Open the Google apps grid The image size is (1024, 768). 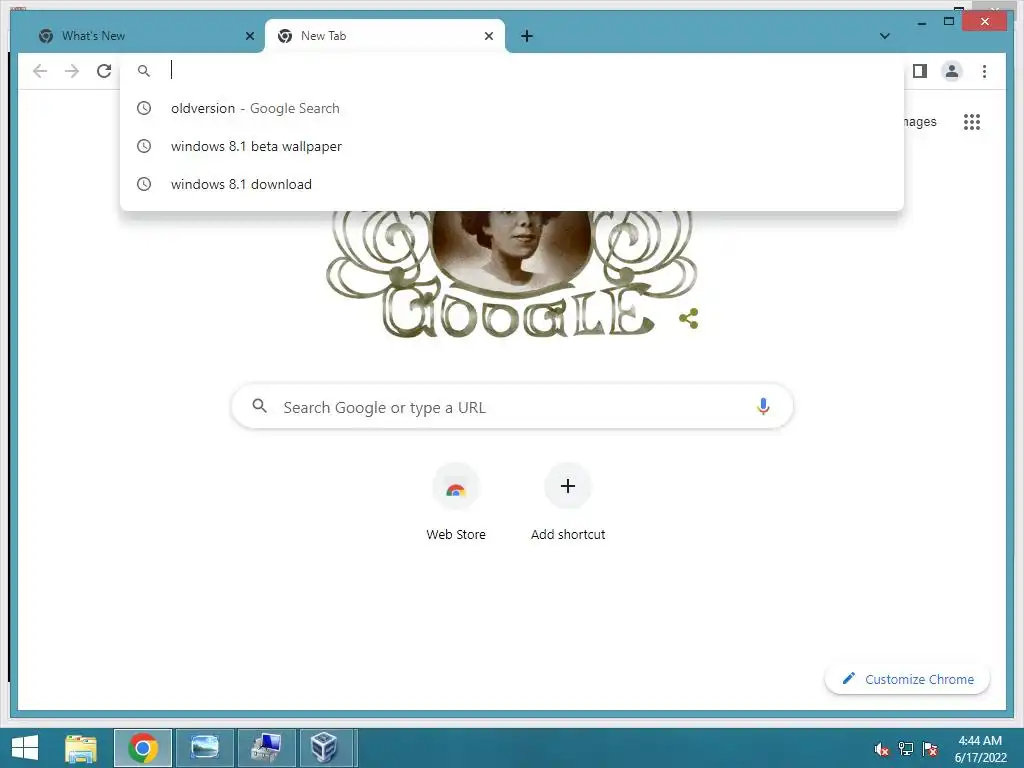click(972, 121)
